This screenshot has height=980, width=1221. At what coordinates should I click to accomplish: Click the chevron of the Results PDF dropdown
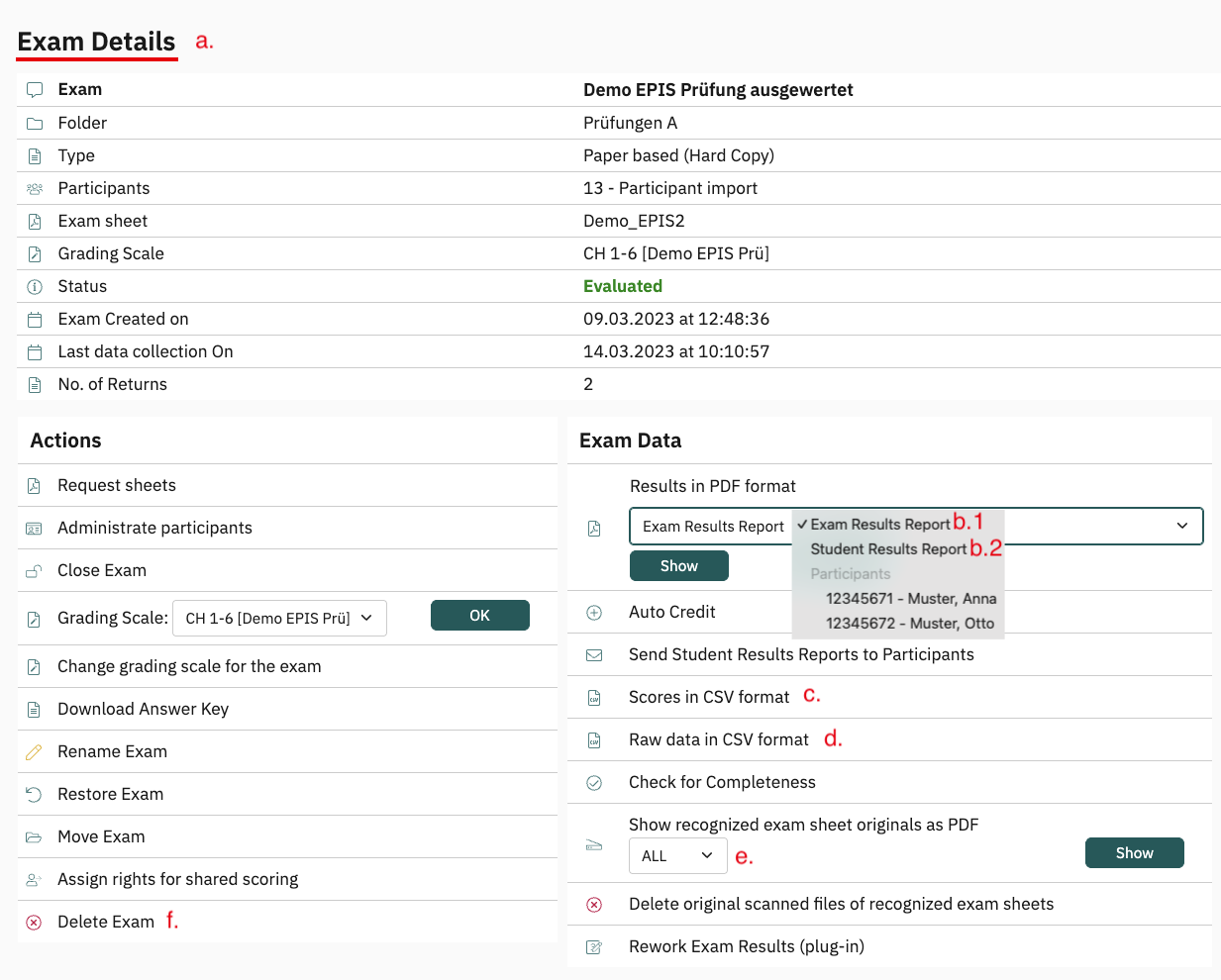(x=1181, y=526)
